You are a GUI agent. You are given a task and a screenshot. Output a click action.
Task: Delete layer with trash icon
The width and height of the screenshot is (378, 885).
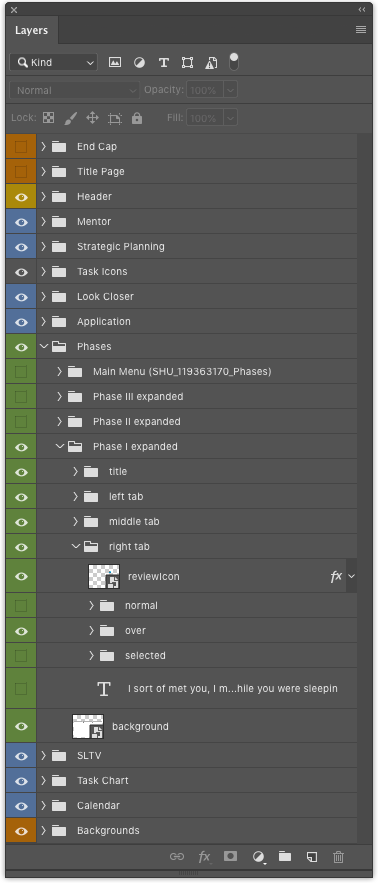(339, 857)
